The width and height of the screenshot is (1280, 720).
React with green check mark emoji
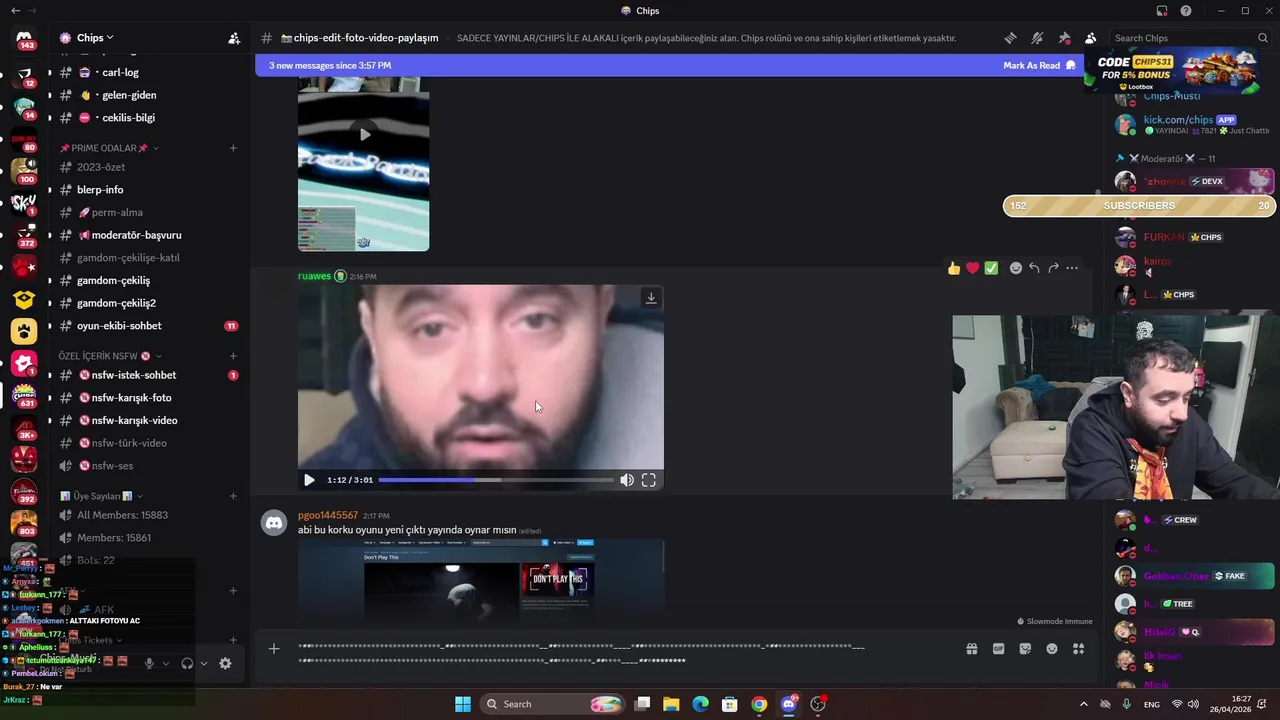coord(991,268)
